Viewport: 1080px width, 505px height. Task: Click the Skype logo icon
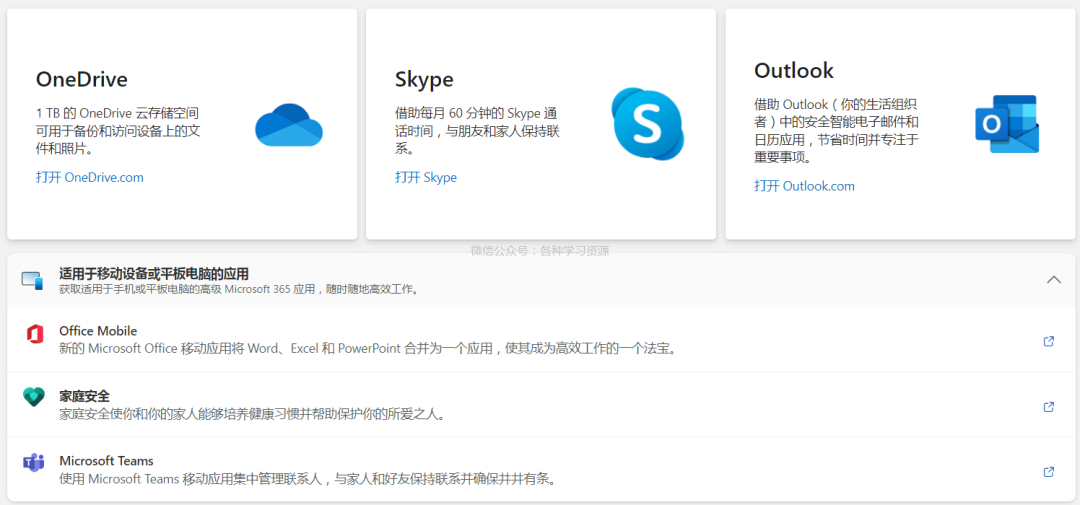647,124
